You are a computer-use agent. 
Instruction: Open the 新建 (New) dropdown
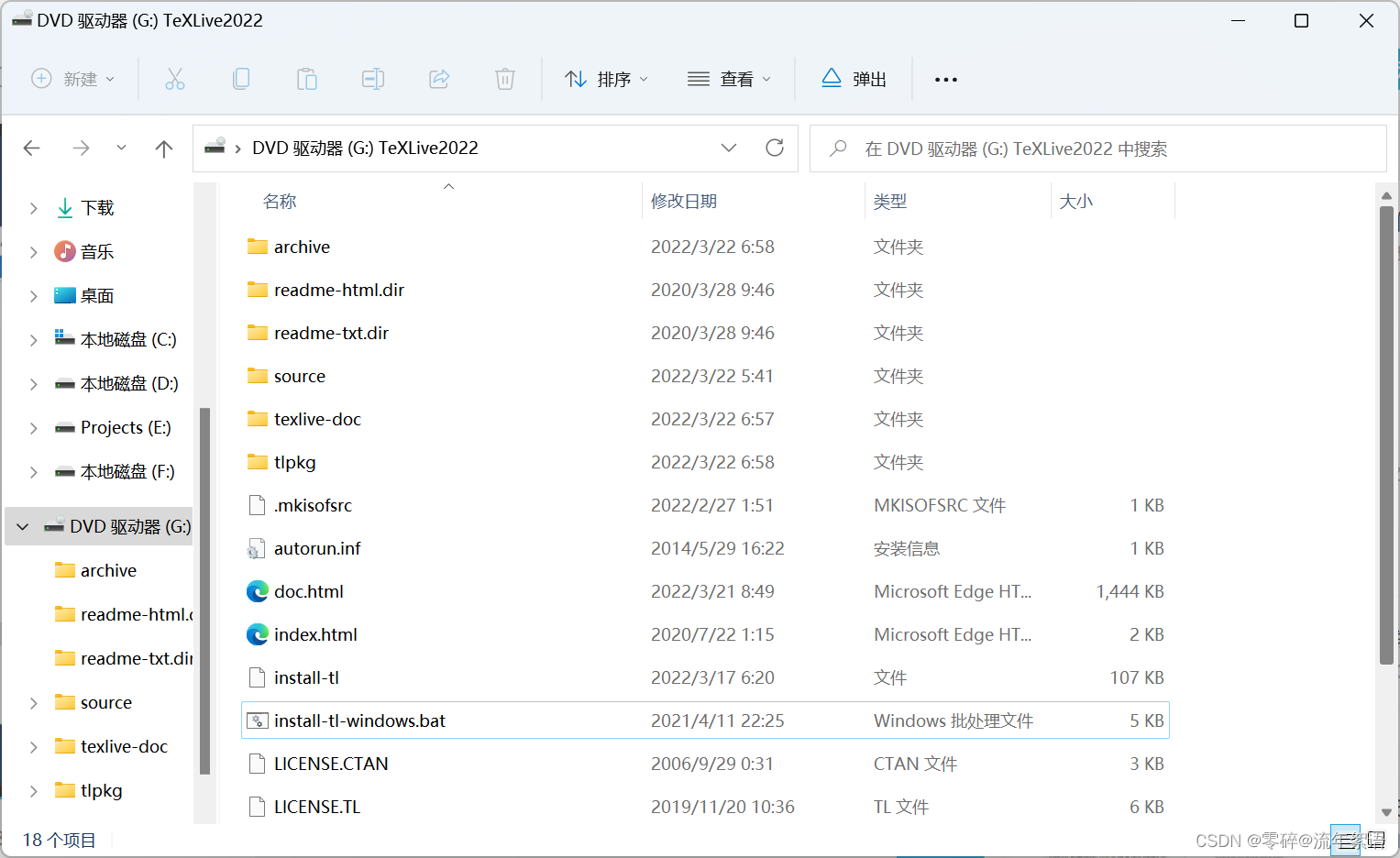(x=74, y=79)
